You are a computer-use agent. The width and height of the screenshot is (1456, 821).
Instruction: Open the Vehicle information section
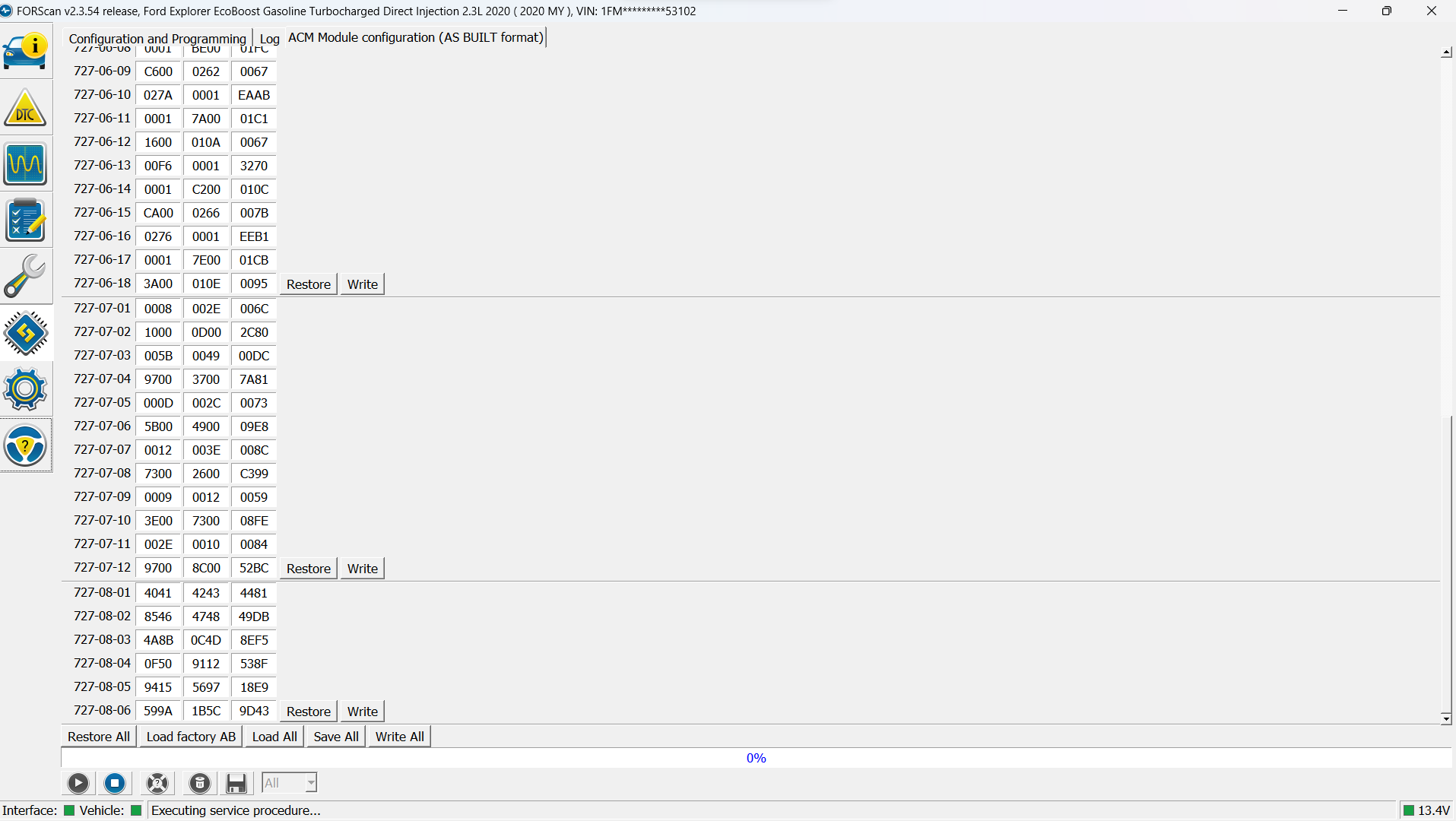(x=26, y=51)
